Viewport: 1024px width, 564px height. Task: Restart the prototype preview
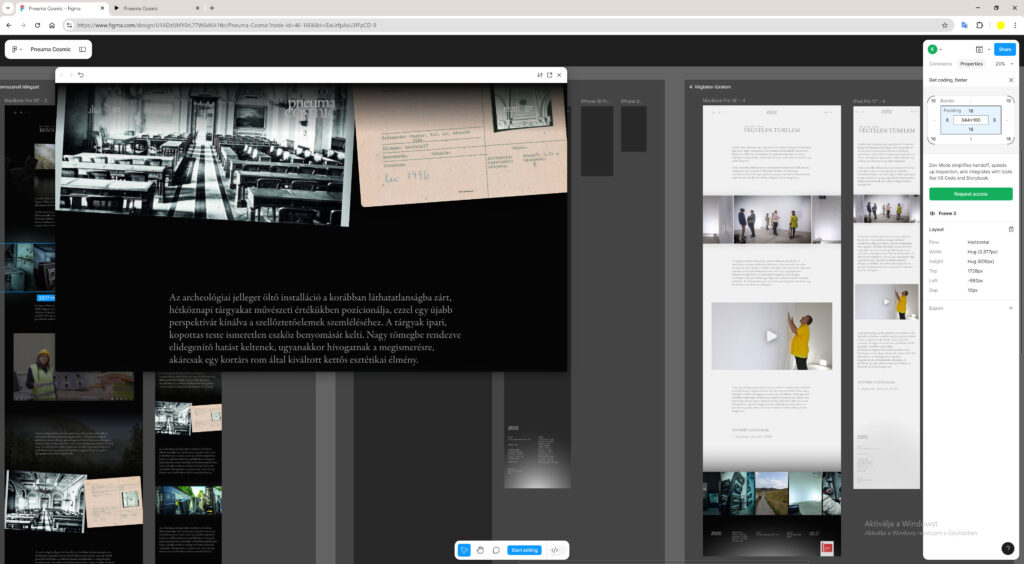(x=80, y=75)
